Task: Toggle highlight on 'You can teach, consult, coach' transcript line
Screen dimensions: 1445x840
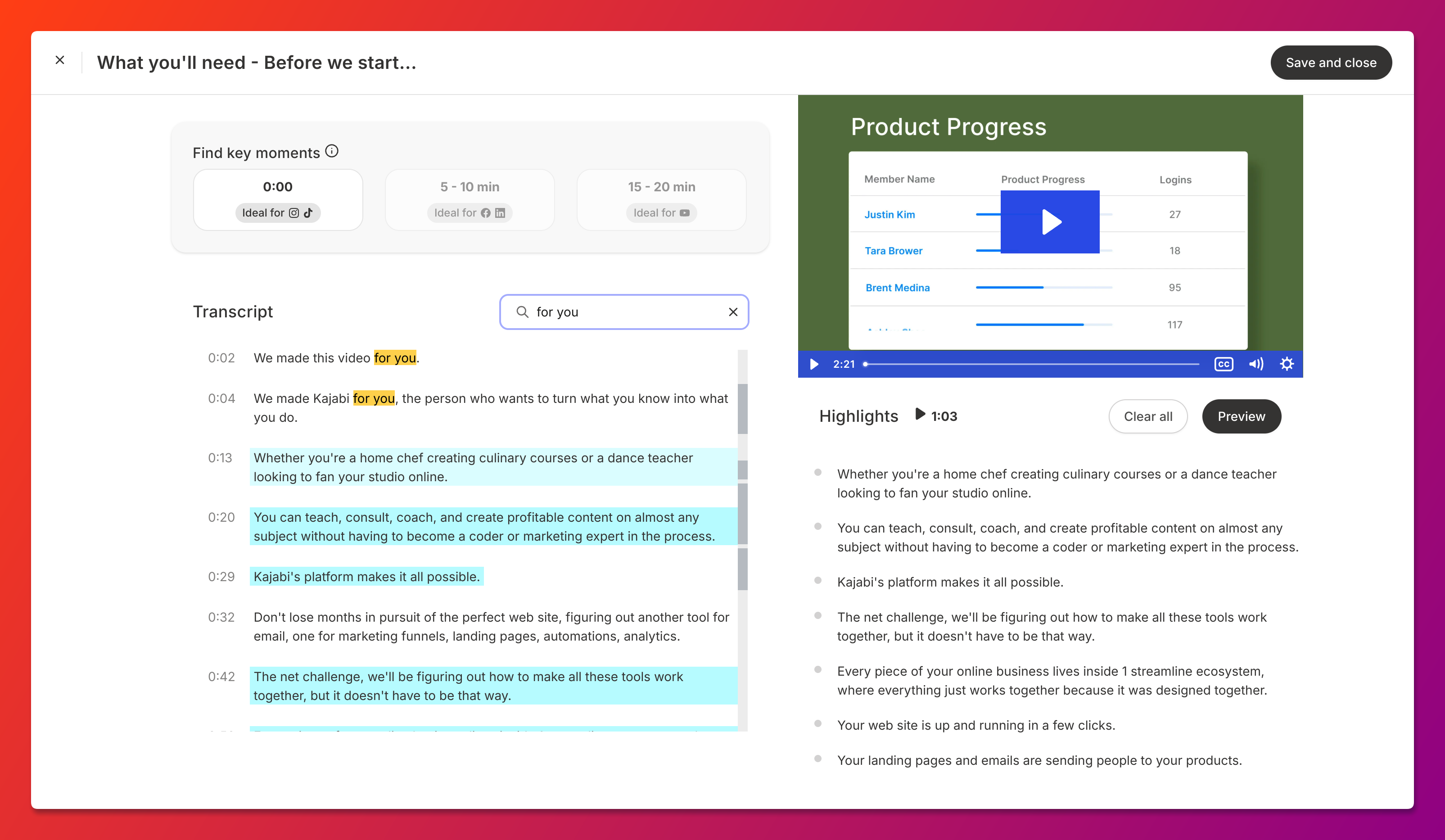Action: pyautogui.click(x=493, y=526)
